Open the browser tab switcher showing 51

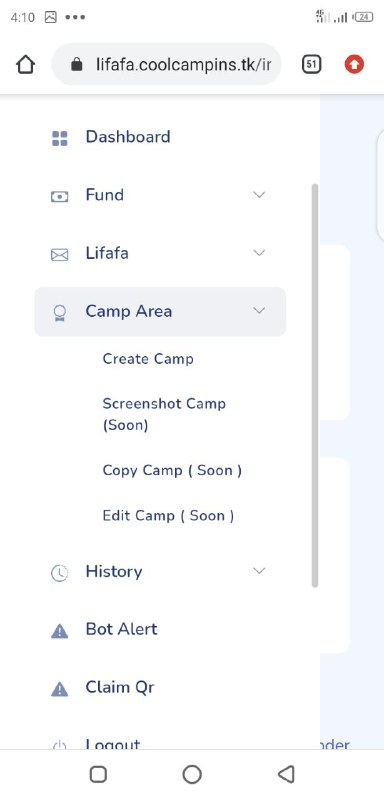pos(312,64)
